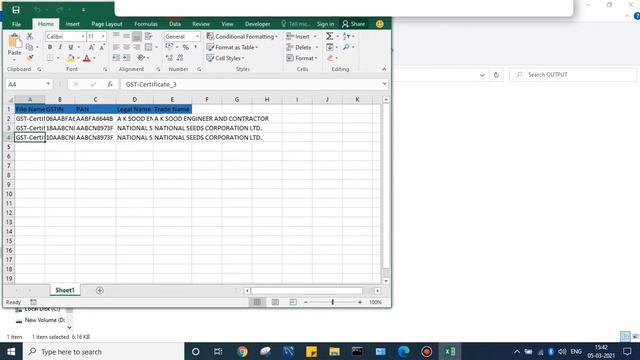Click the Fill down icon in Editing
The height and width of the screenshot is (360, 640).
(x=330, y=47)
